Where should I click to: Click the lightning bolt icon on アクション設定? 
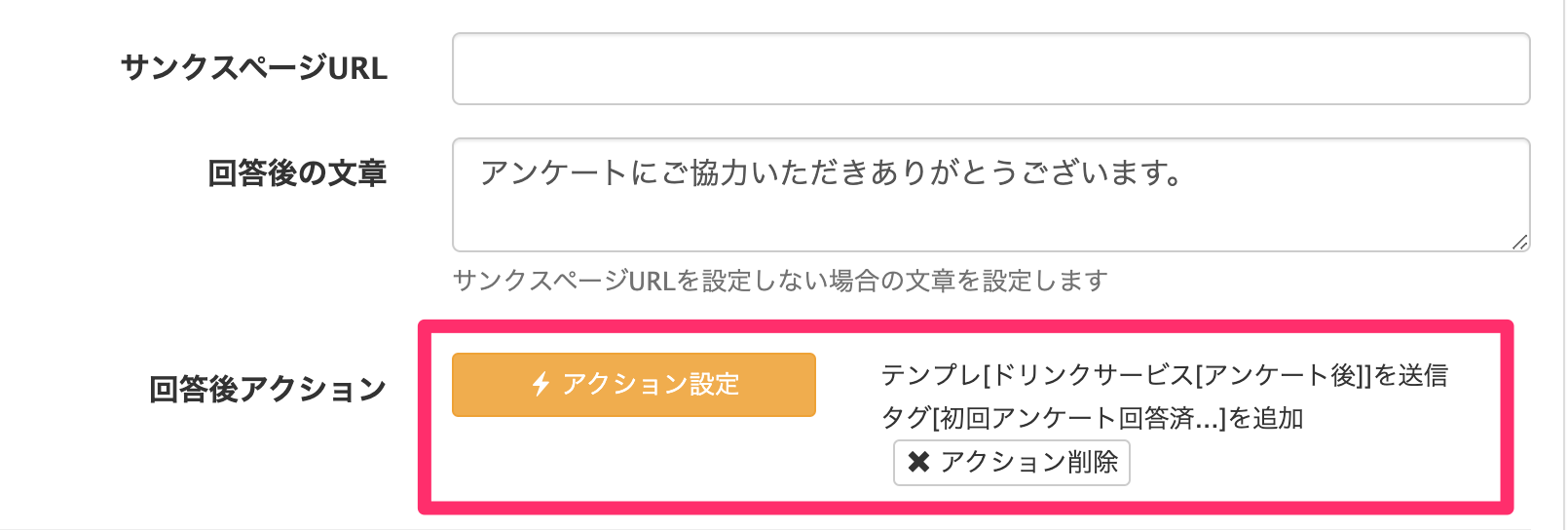point(541,384)
